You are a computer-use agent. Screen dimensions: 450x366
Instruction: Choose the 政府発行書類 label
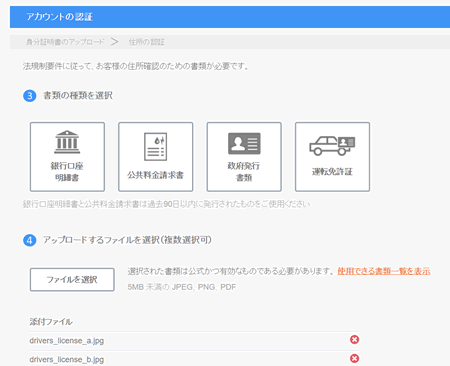click(244, 172)
